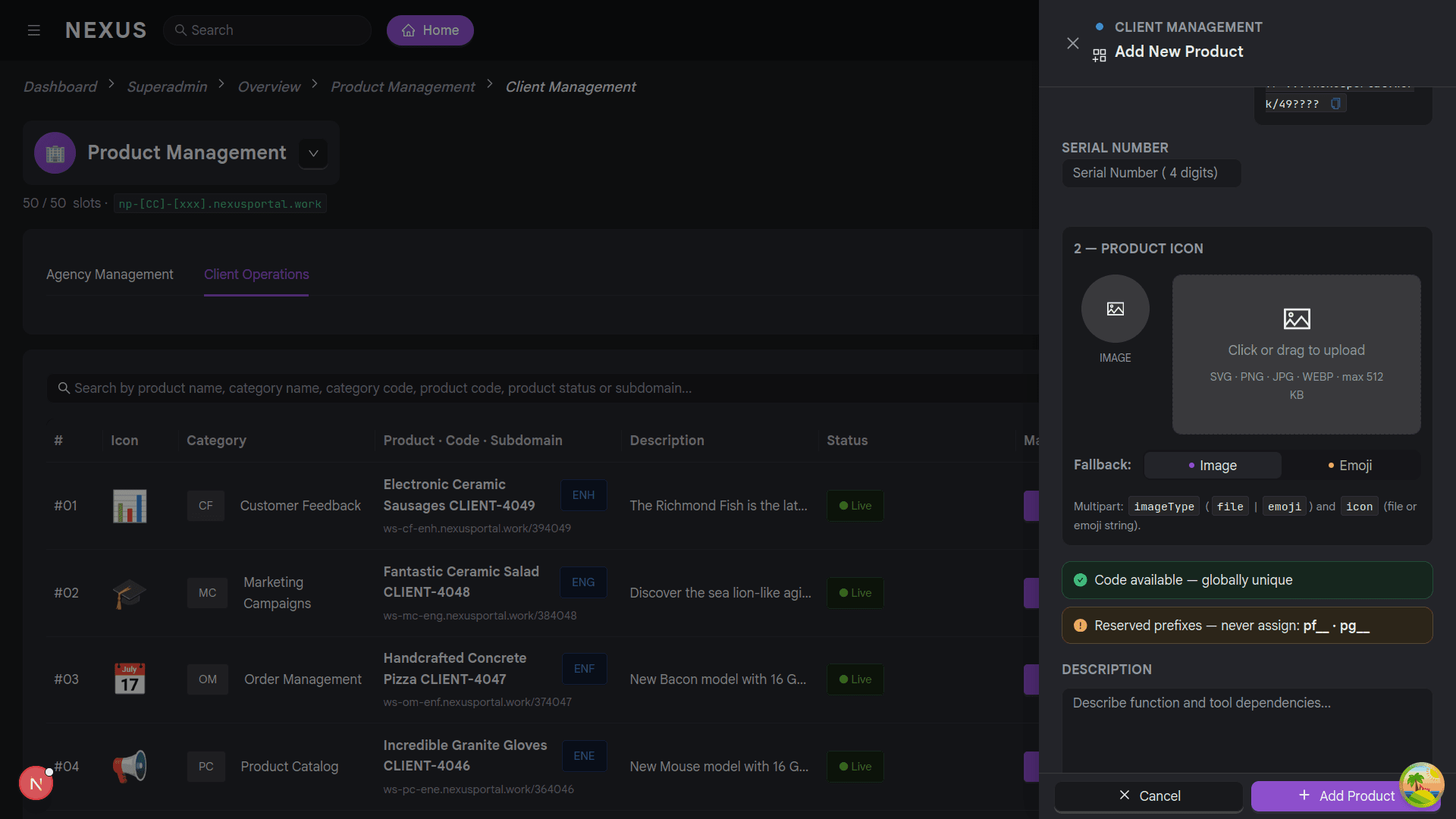
Task: Cancel adding the new product
Action: pyautogui.click(x=1149, y=796)
